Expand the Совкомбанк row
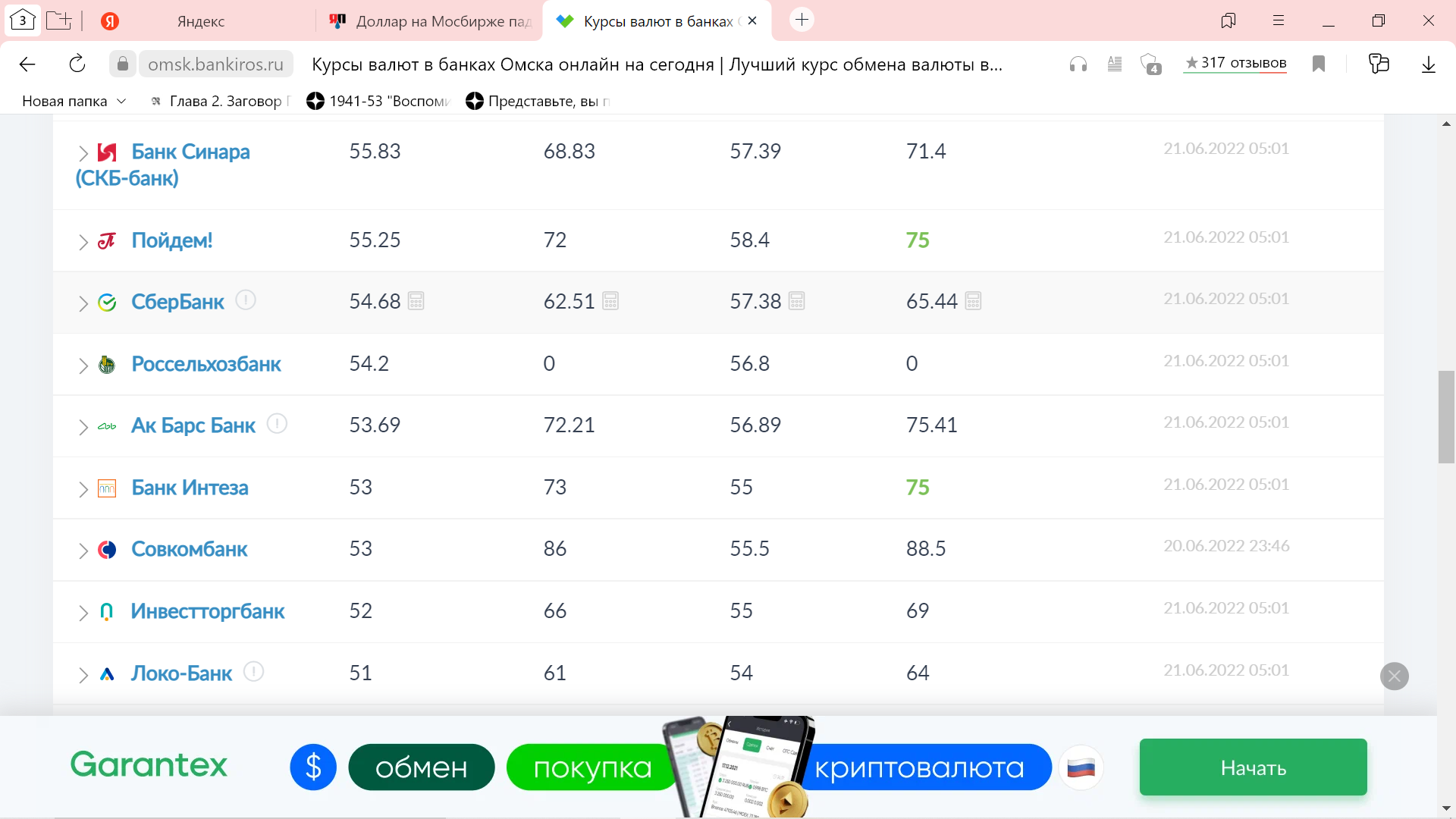1456x819 pixels. (83, 551)
